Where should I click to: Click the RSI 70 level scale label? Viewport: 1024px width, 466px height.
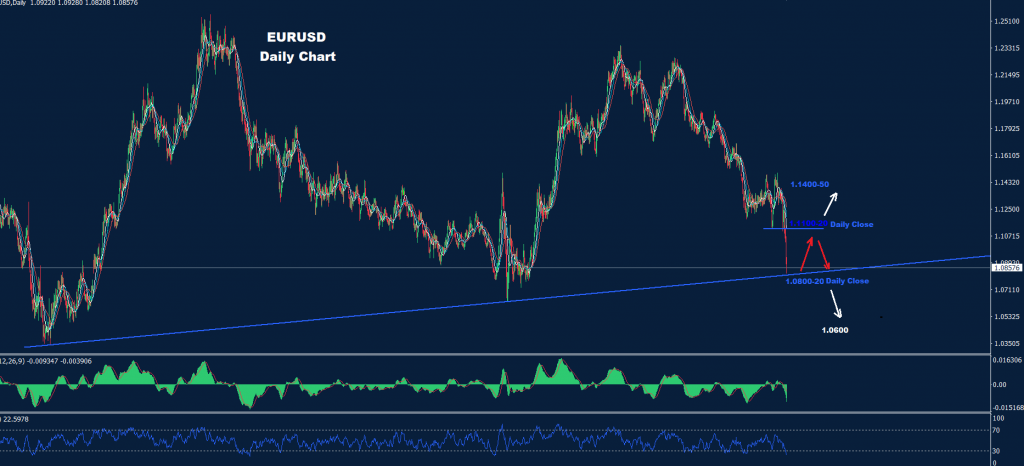click(x=997, y=430)
